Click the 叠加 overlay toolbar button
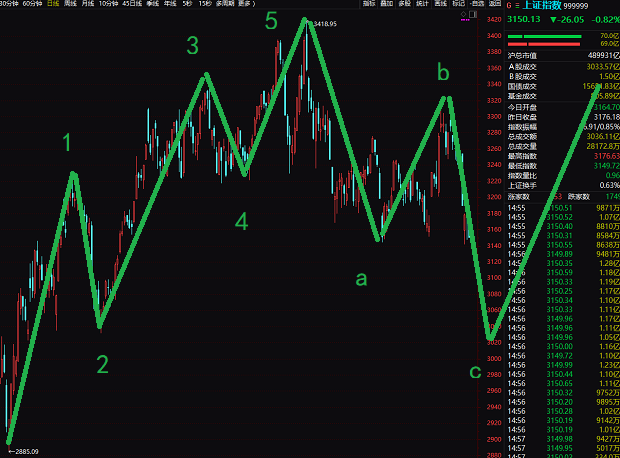620x458 pixels. pos(386,4)
